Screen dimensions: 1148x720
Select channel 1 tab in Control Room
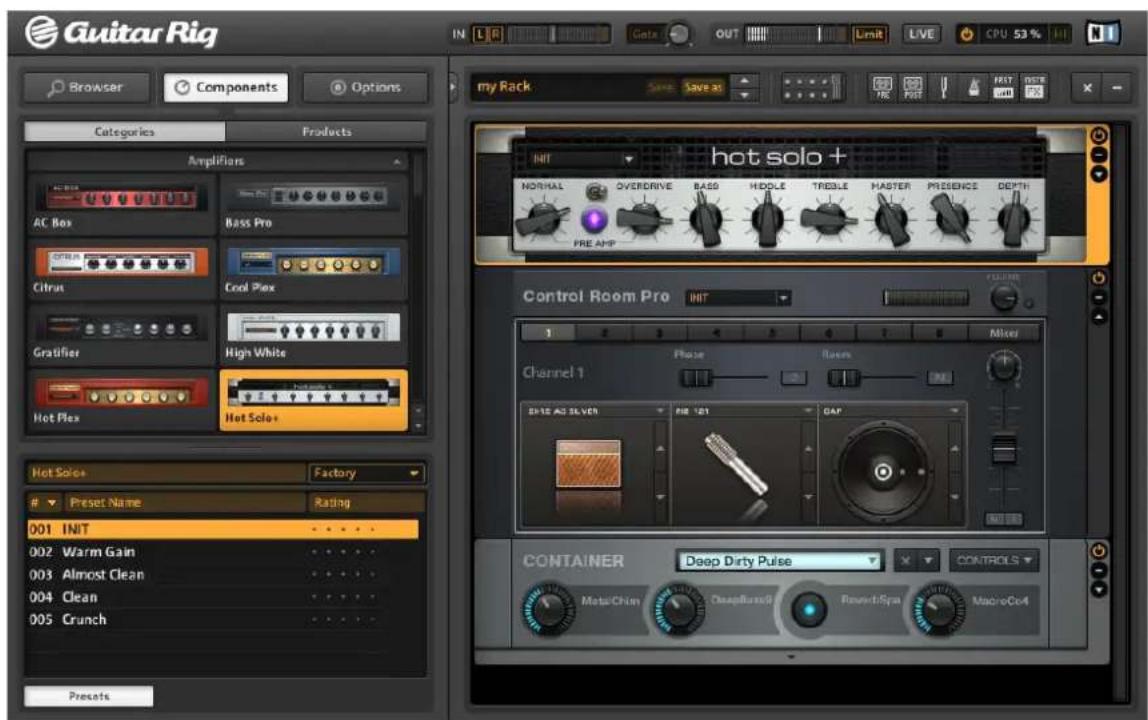click(548, 333)
